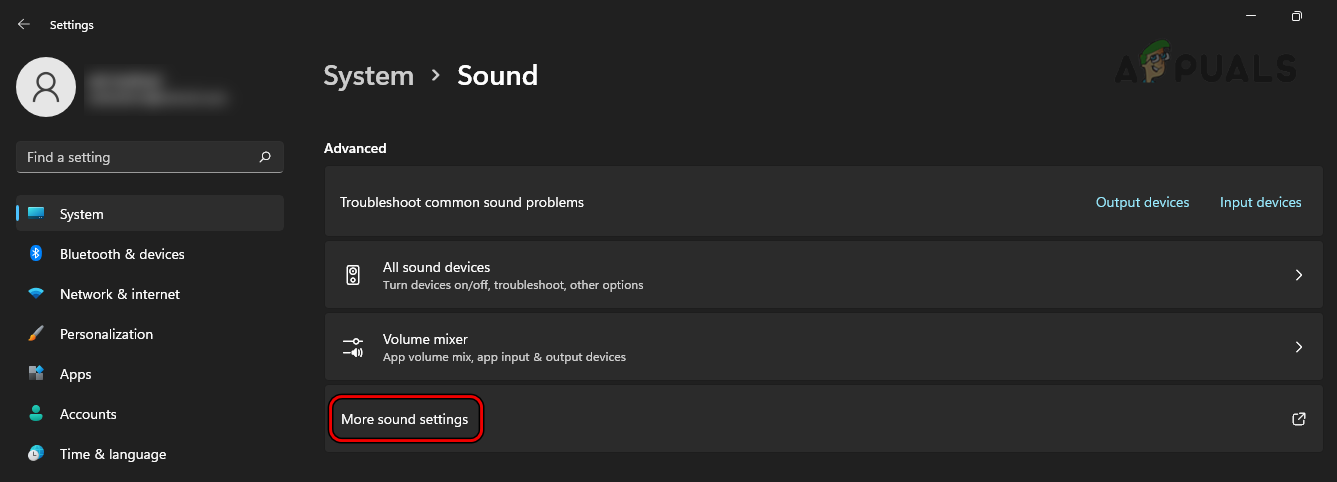The image size is (1337, 482).
Task: Click the user profile avatar icon
Action: tap(46, 87)
